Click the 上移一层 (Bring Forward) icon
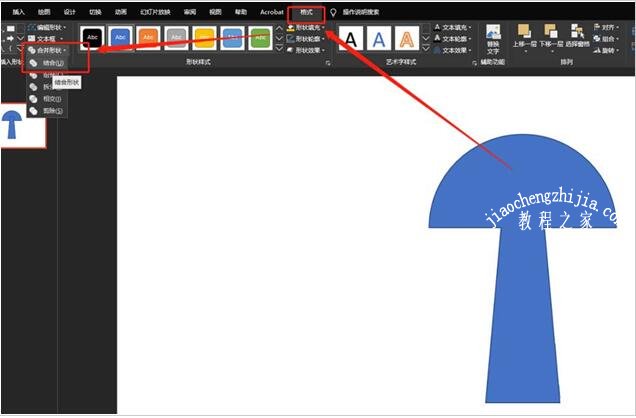The height and width of the screenshot is (418, 636). tap(524, 31)
